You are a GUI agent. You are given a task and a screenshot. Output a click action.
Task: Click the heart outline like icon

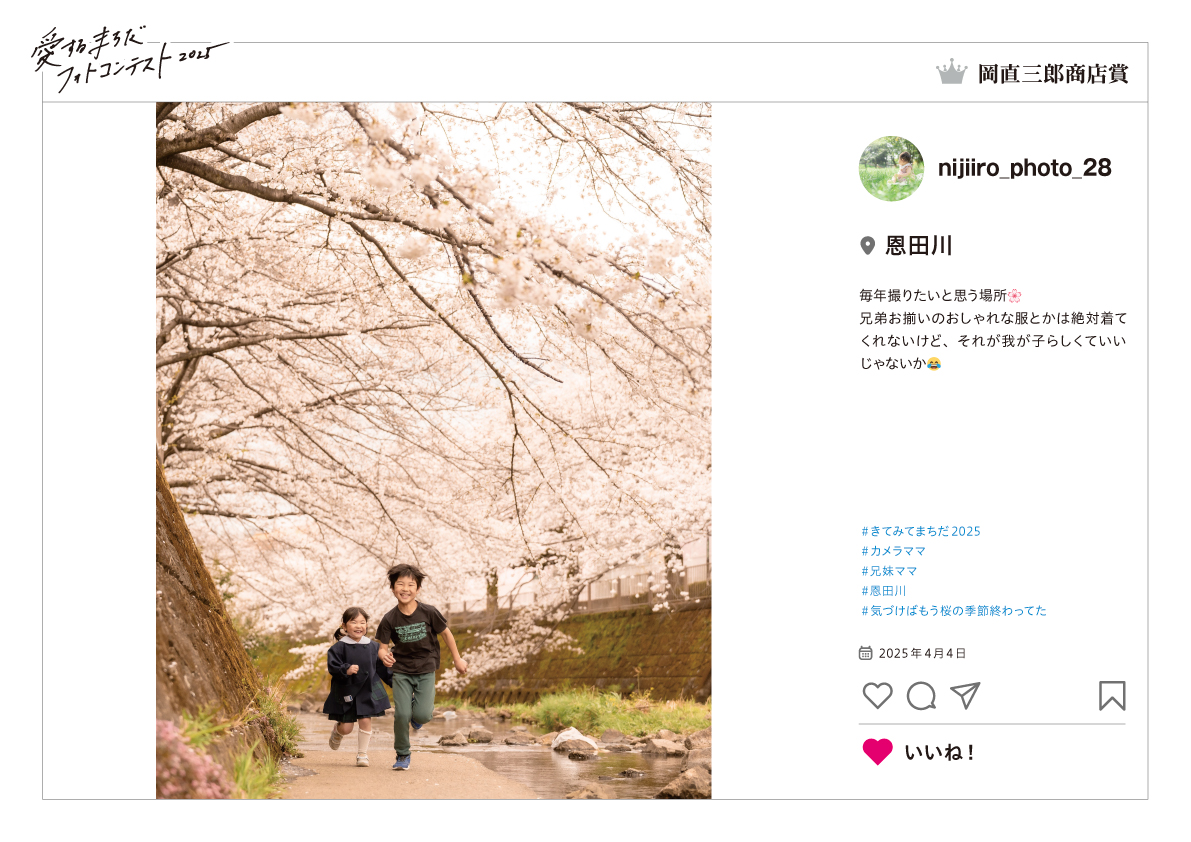pos(877,695)
